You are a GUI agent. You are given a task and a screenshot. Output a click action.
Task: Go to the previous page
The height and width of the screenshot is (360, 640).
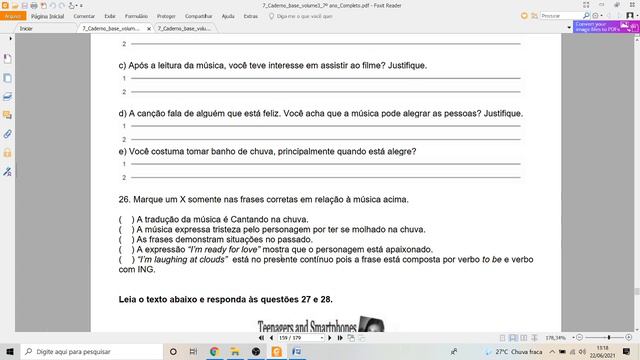click(271, 338)
